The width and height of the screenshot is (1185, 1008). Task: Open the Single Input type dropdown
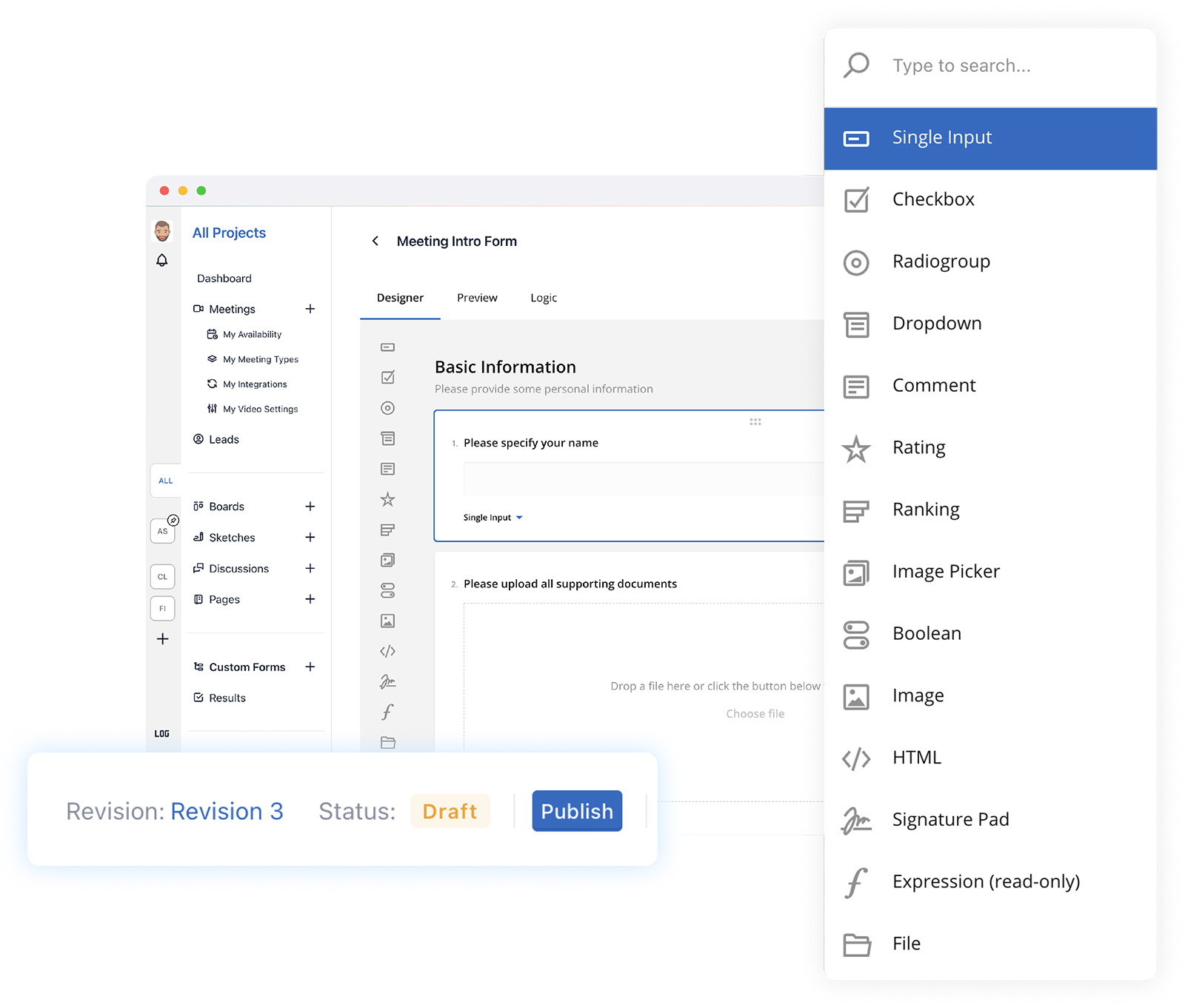click(493, 518)
